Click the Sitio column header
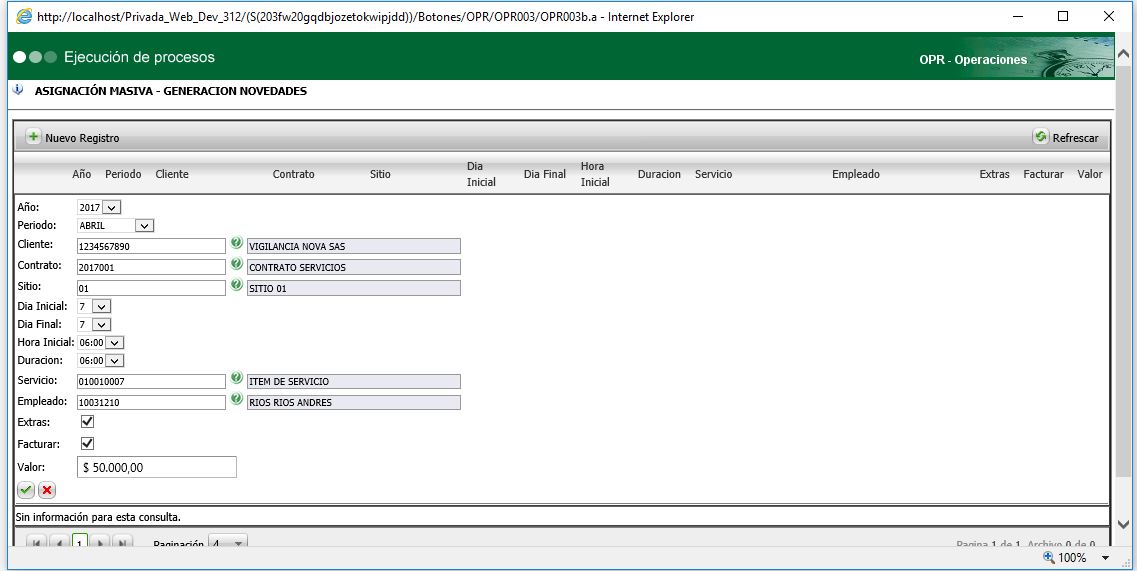Screen dimensions: 1137x571 pyautogui.click(x=380, y=174)
